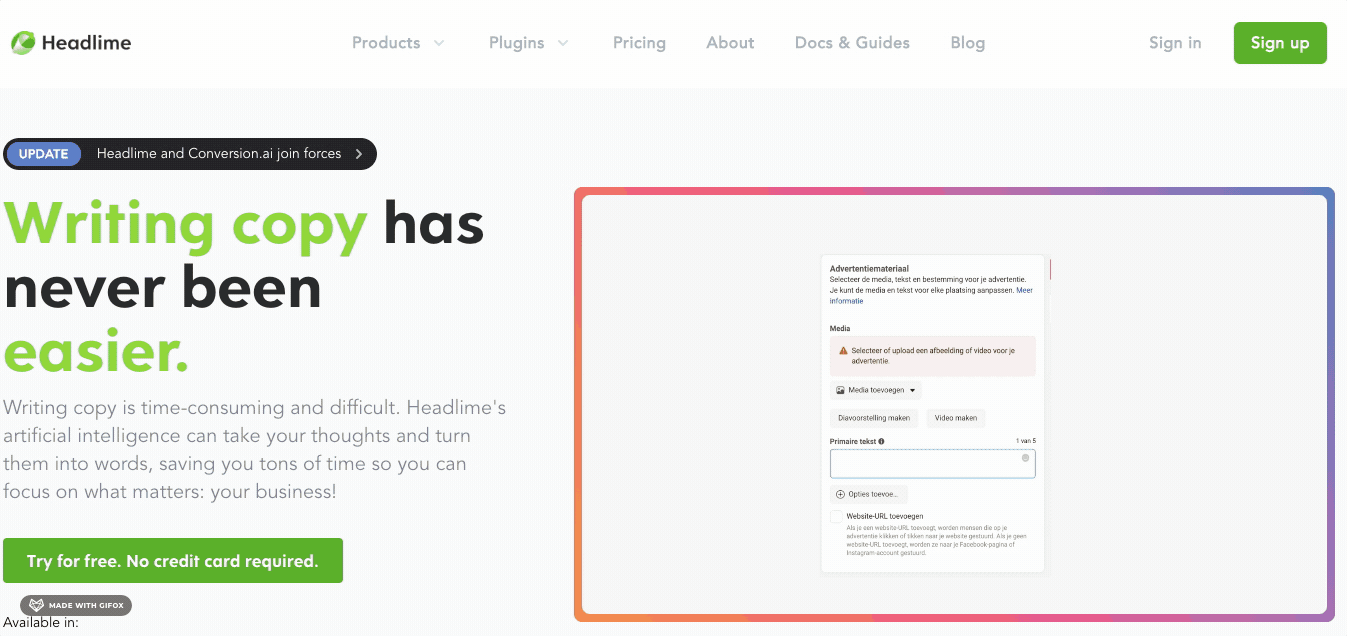Click the 'Advertentiemateriaal' heading

(869, 268)
